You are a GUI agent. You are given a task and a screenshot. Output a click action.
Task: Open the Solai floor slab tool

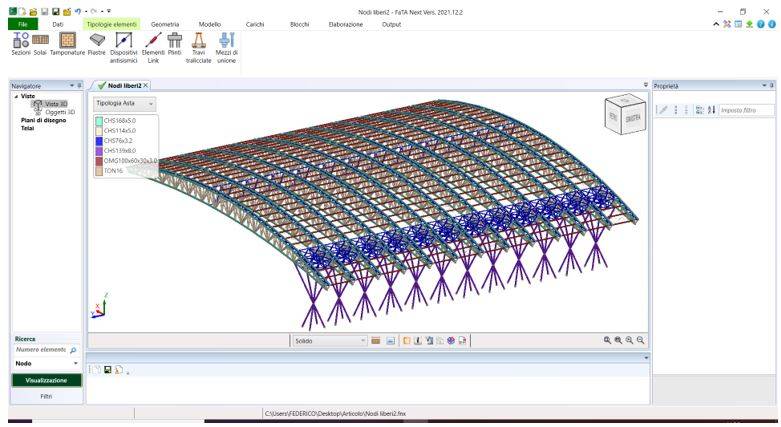40,44
